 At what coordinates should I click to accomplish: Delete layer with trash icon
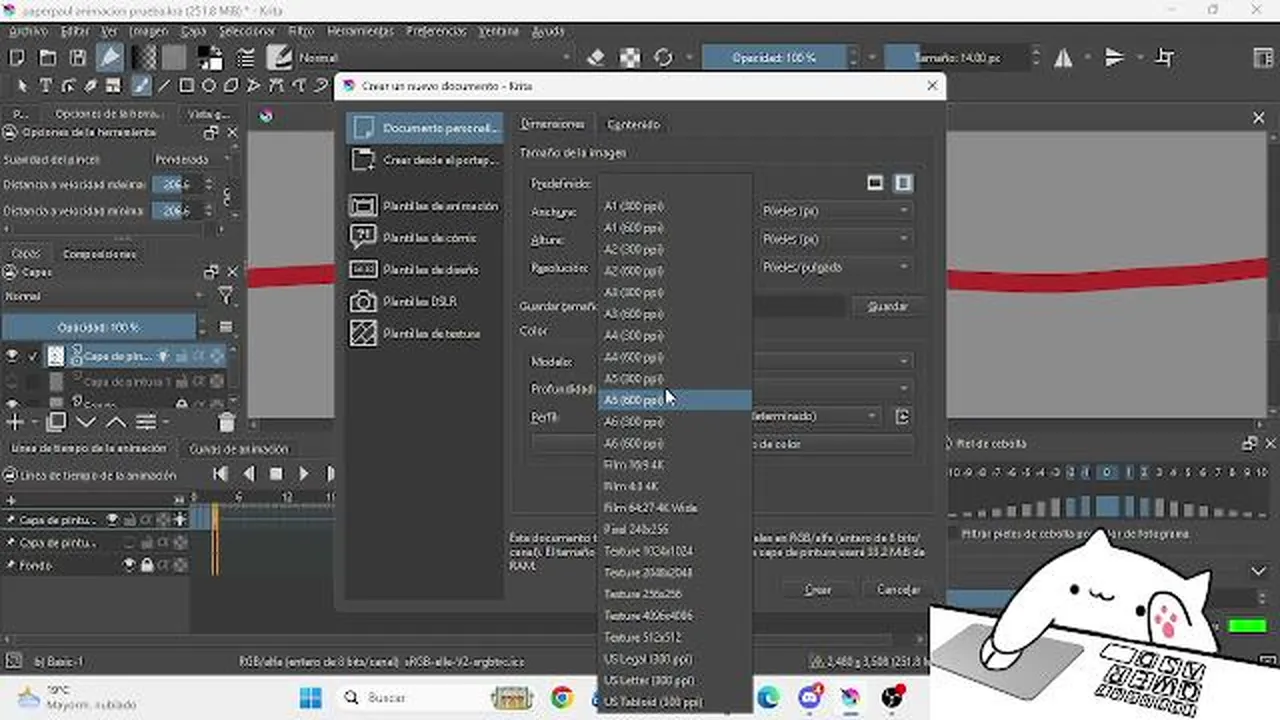coord(226,422)
